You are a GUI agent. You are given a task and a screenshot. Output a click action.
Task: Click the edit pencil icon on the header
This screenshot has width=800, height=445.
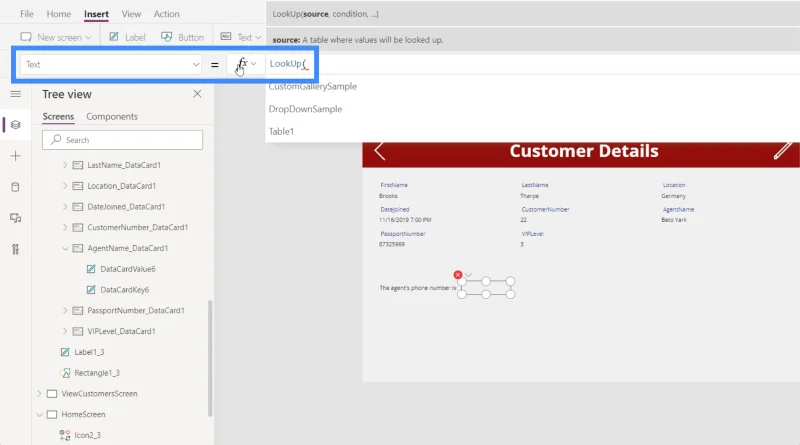[782, 151]
